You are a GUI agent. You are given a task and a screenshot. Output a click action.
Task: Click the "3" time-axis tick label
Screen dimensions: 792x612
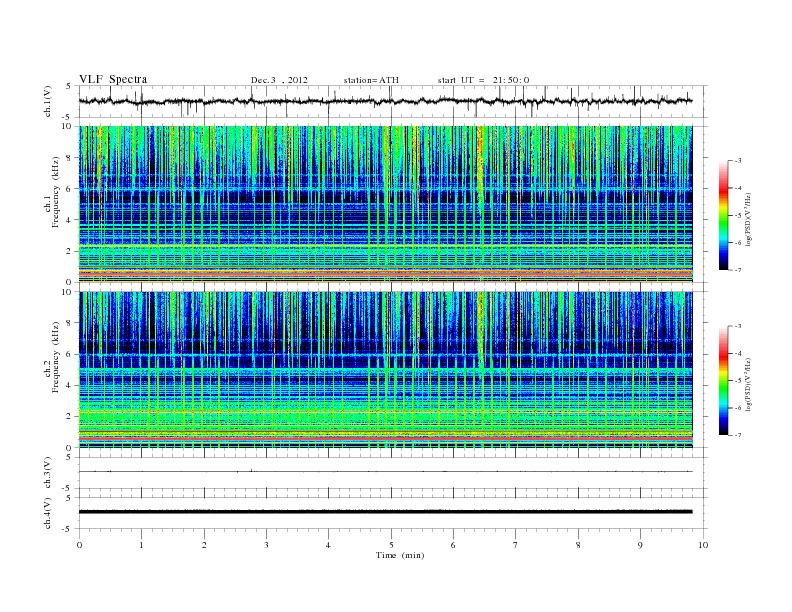pos(266,545)
